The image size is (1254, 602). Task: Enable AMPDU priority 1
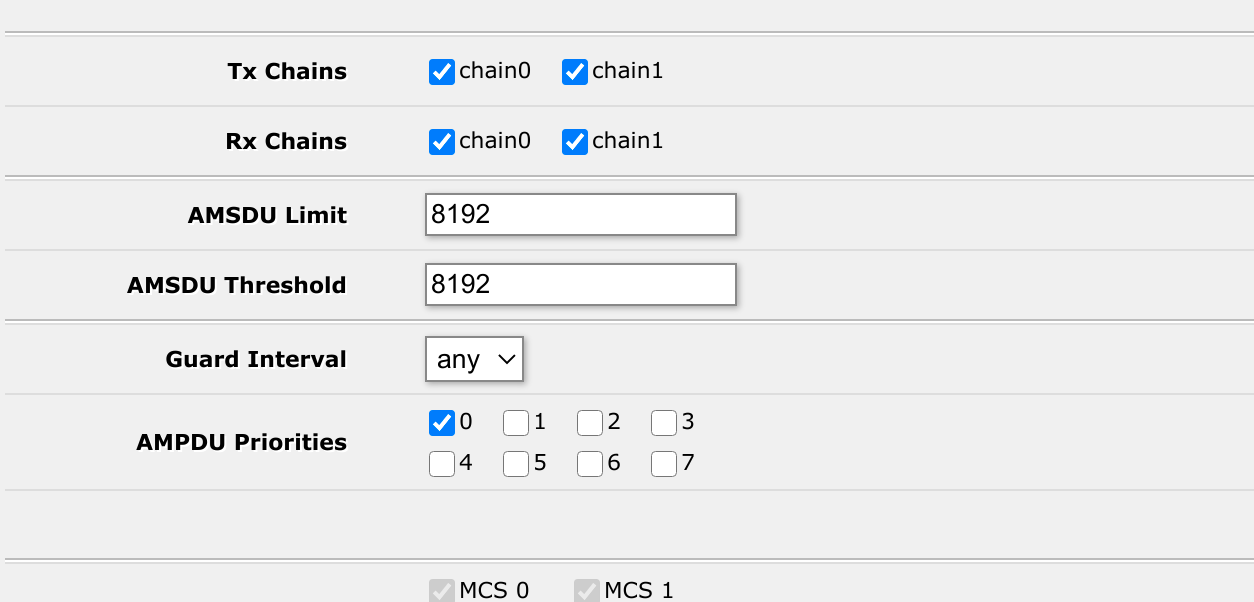pyautogui.click(x=515, y=422)
